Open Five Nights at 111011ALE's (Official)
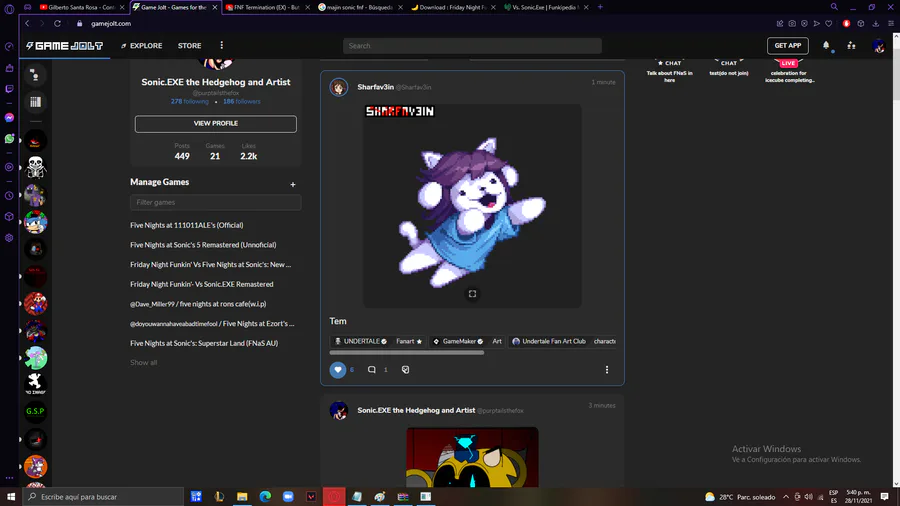 tap(187, 225)
